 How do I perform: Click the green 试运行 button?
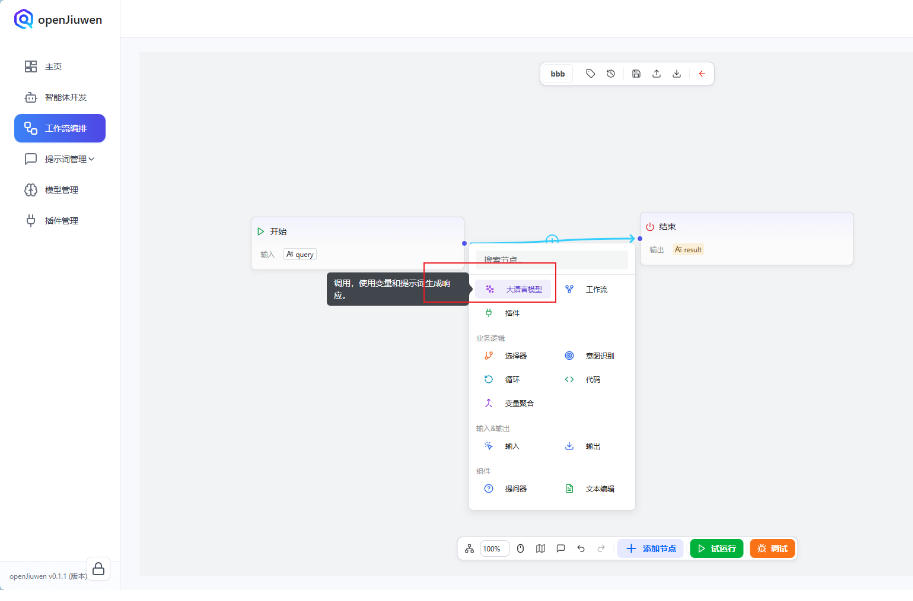(717, 549)
